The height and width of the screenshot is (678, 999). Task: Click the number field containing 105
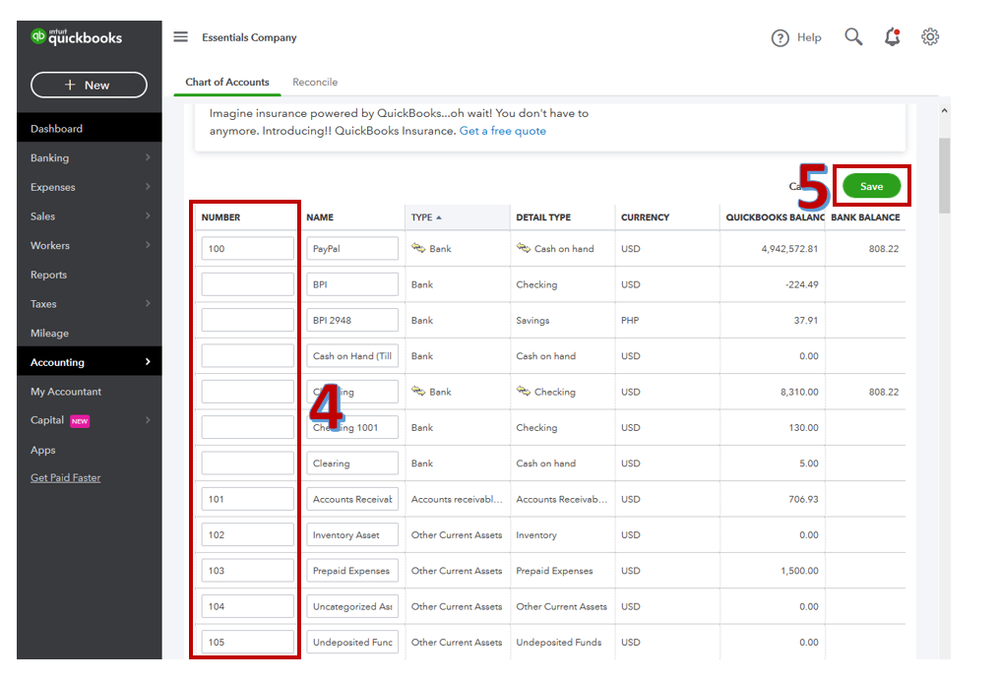[x=247, y=642]
